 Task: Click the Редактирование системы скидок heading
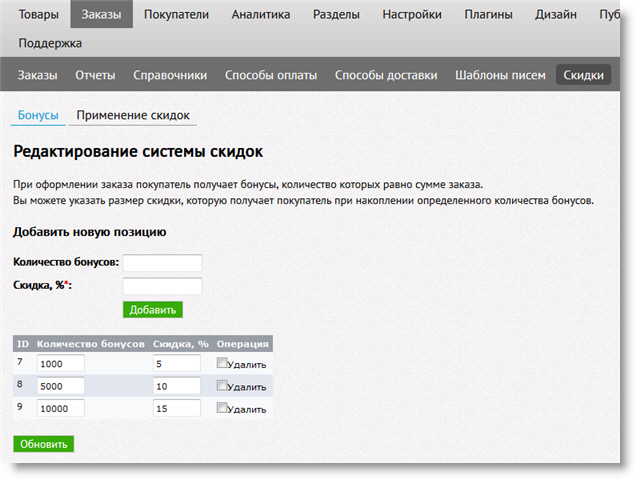(138, 151)
